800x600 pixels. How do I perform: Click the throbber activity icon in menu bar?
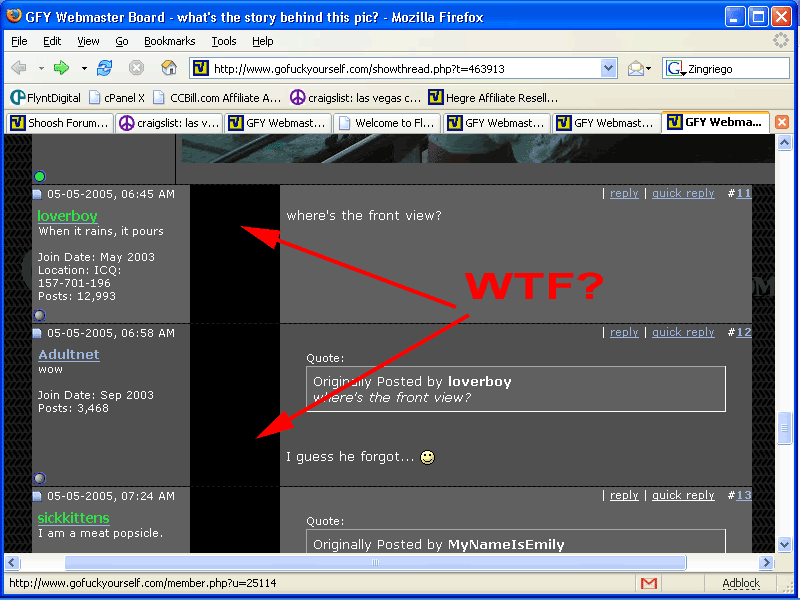pos(781,40)
